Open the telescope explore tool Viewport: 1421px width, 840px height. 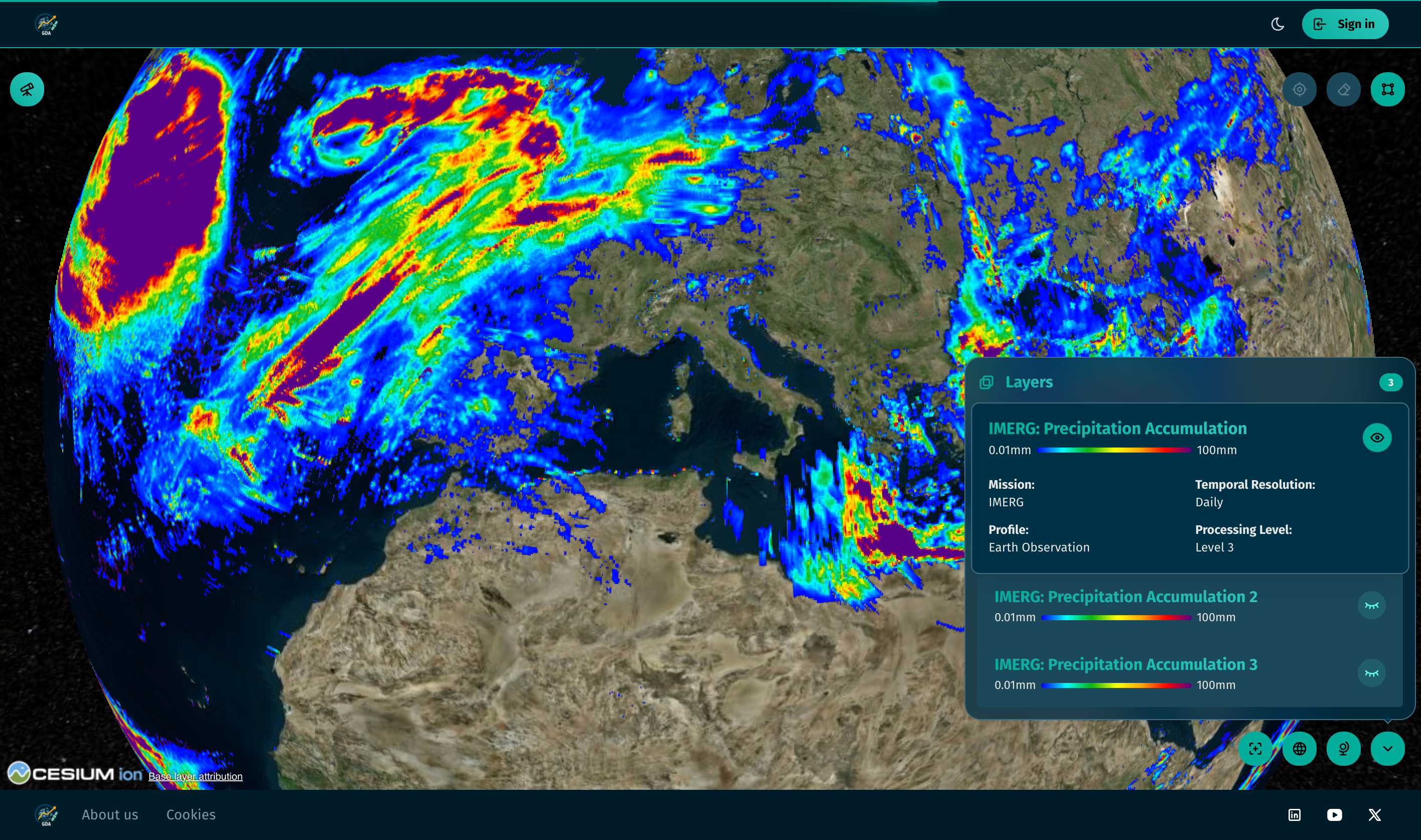27,89
